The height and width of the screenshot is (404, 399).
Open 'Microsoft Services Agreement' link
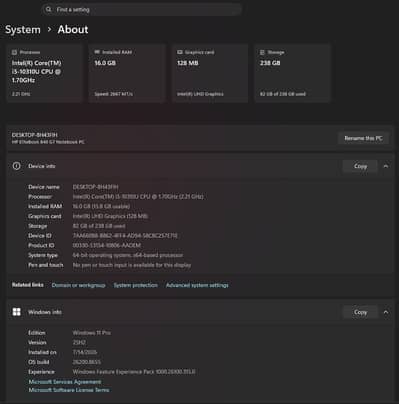tap(65, 382)
